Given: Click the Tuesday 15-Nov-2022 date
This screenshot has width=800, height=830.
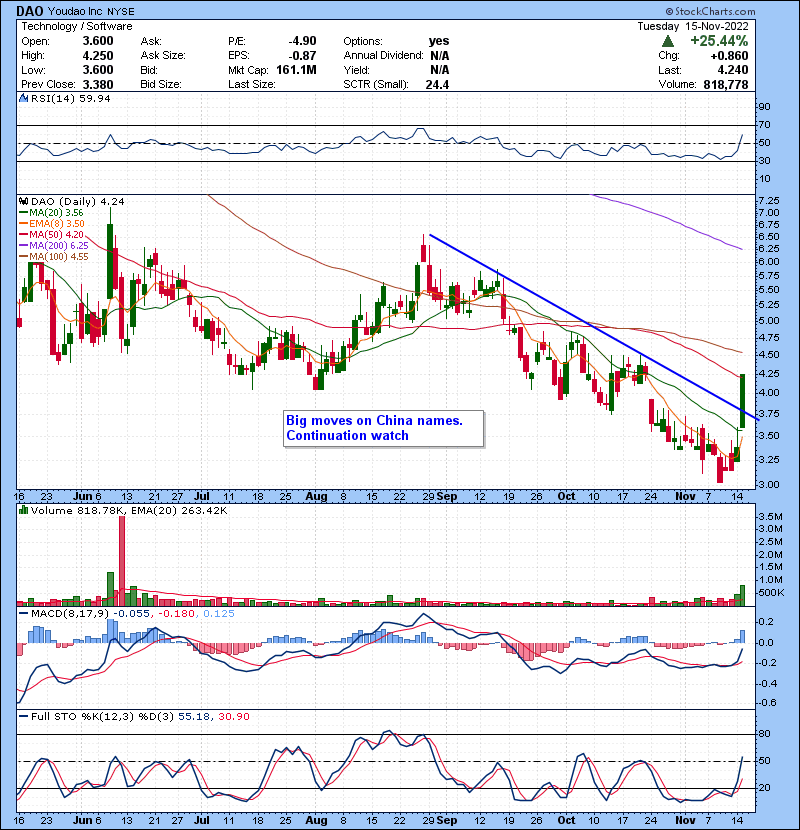Looking at the screenshot, I should click(x=693, y=26).
